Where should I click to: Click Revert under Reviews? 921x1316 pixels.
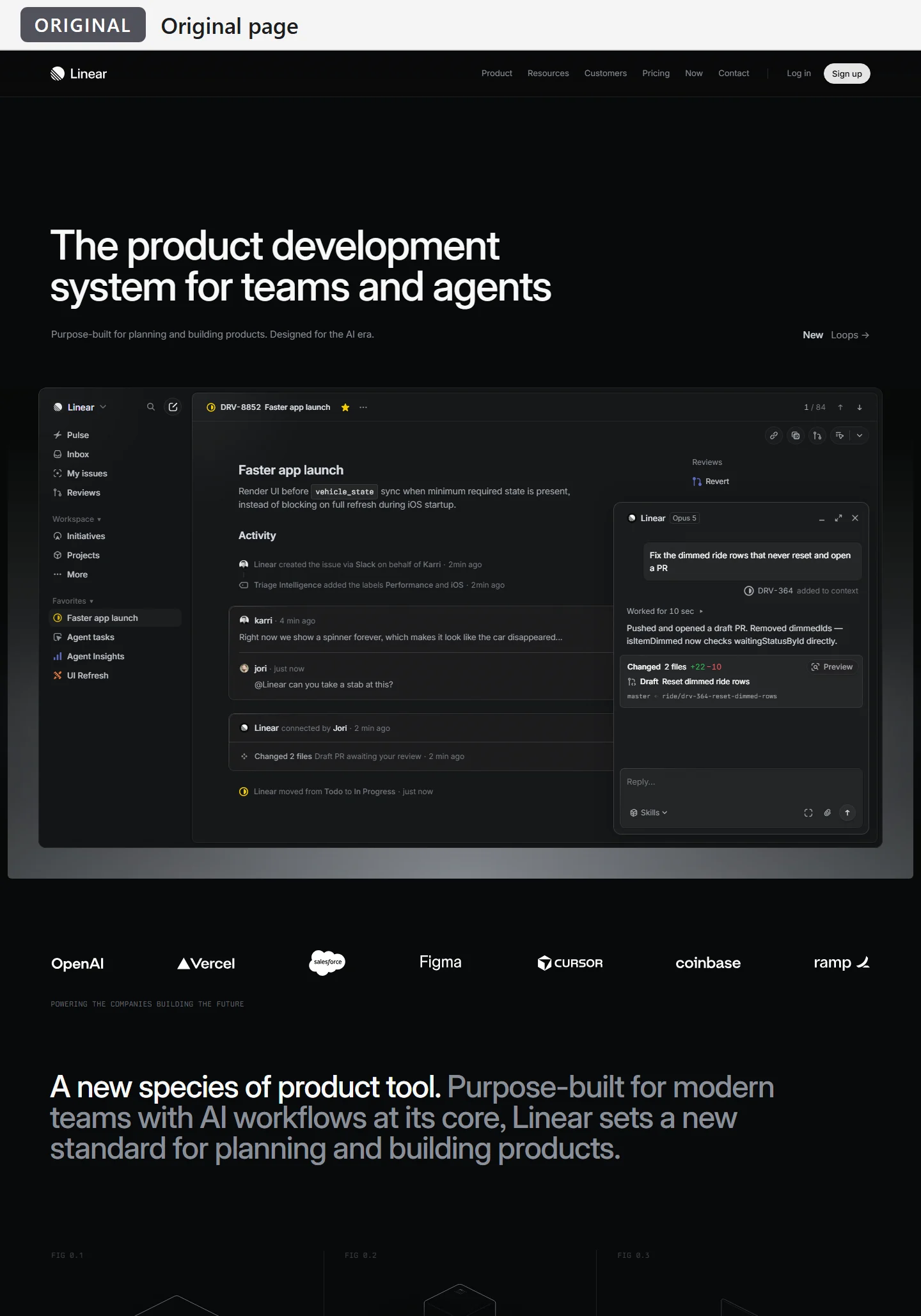[711, 482]
